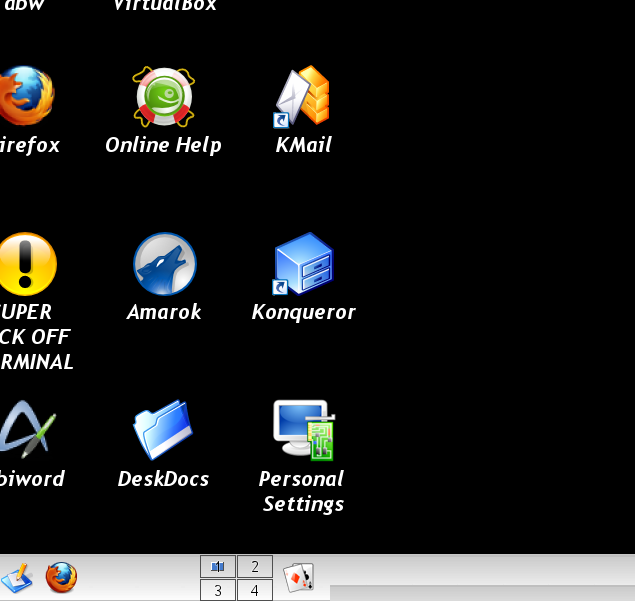Launch Firefox from the taskbar panel

tap(61, 577)
